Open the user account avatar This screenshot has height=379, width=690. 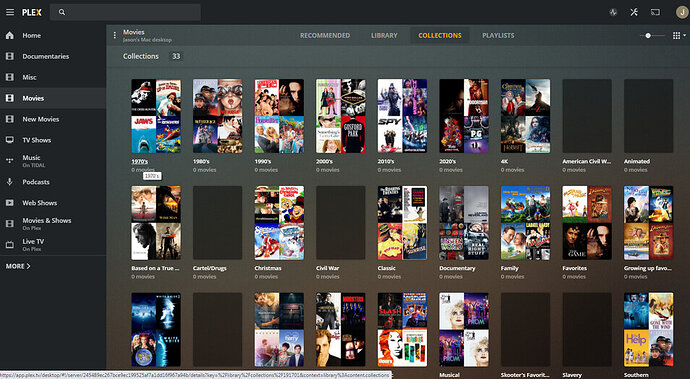point(682,12)
